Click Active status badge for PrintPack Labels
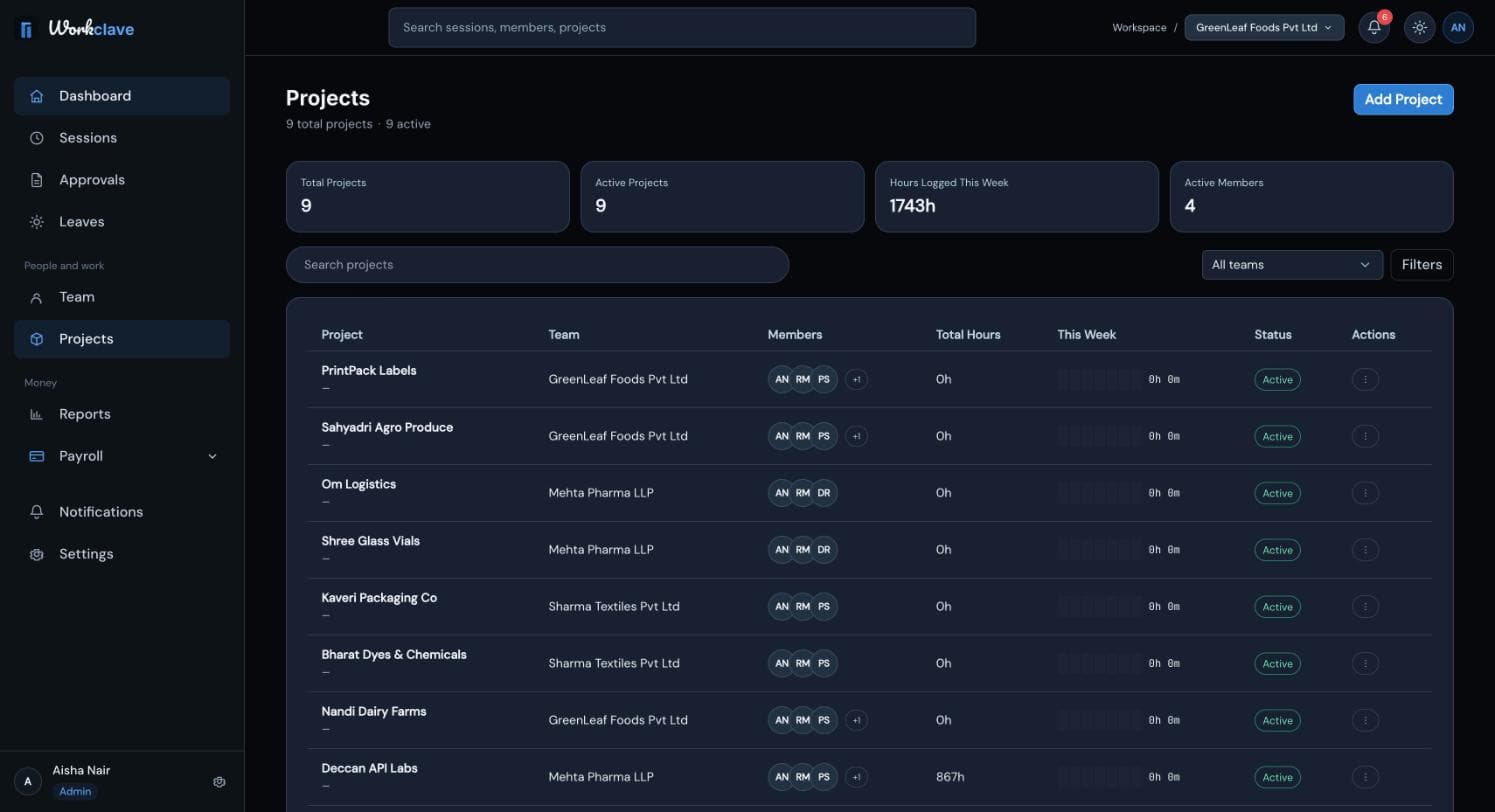The height and width of the screenshot is (812, 1495). click(1277, 380)
